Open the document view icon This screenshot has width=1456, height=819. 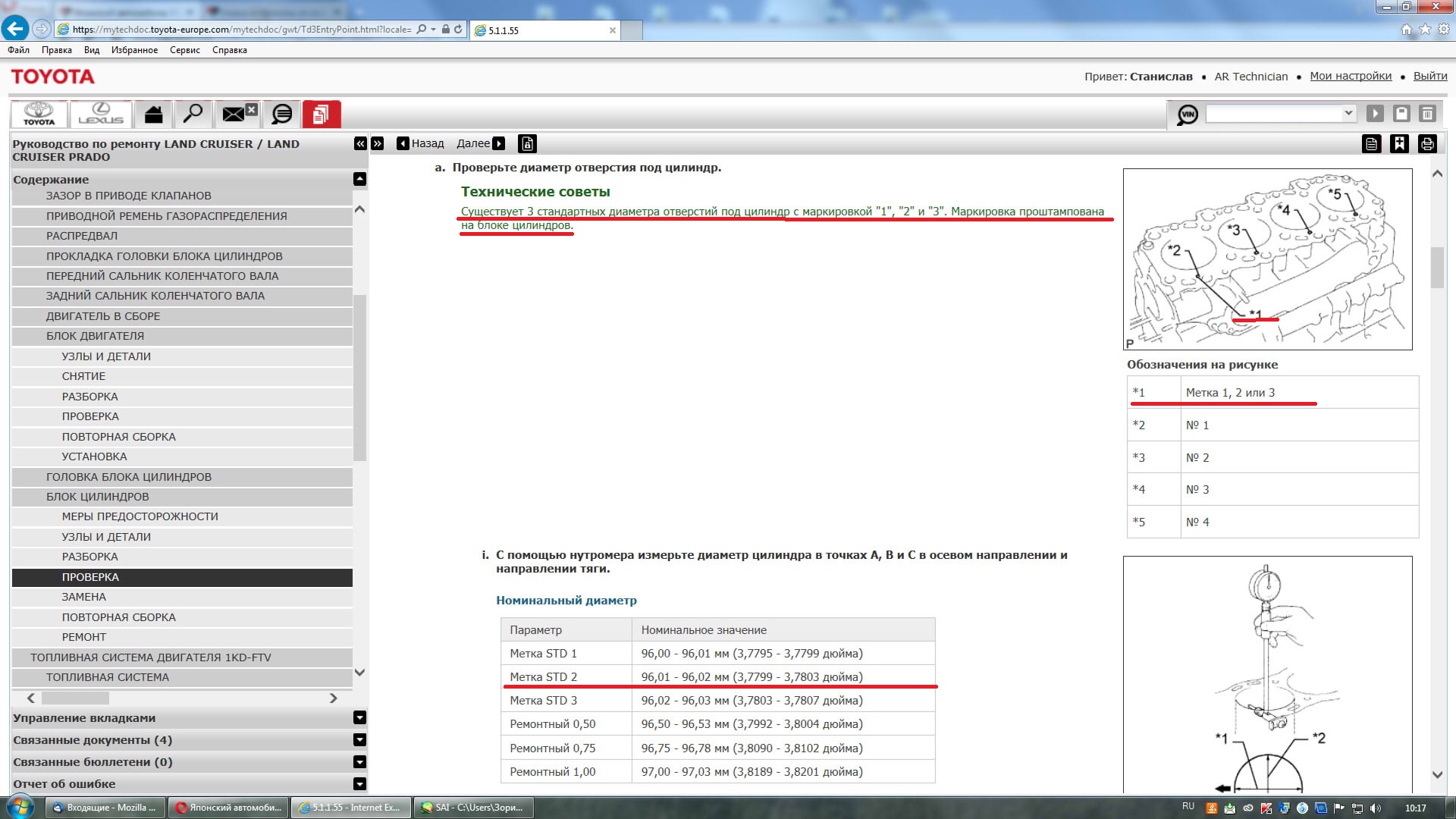1371,144
